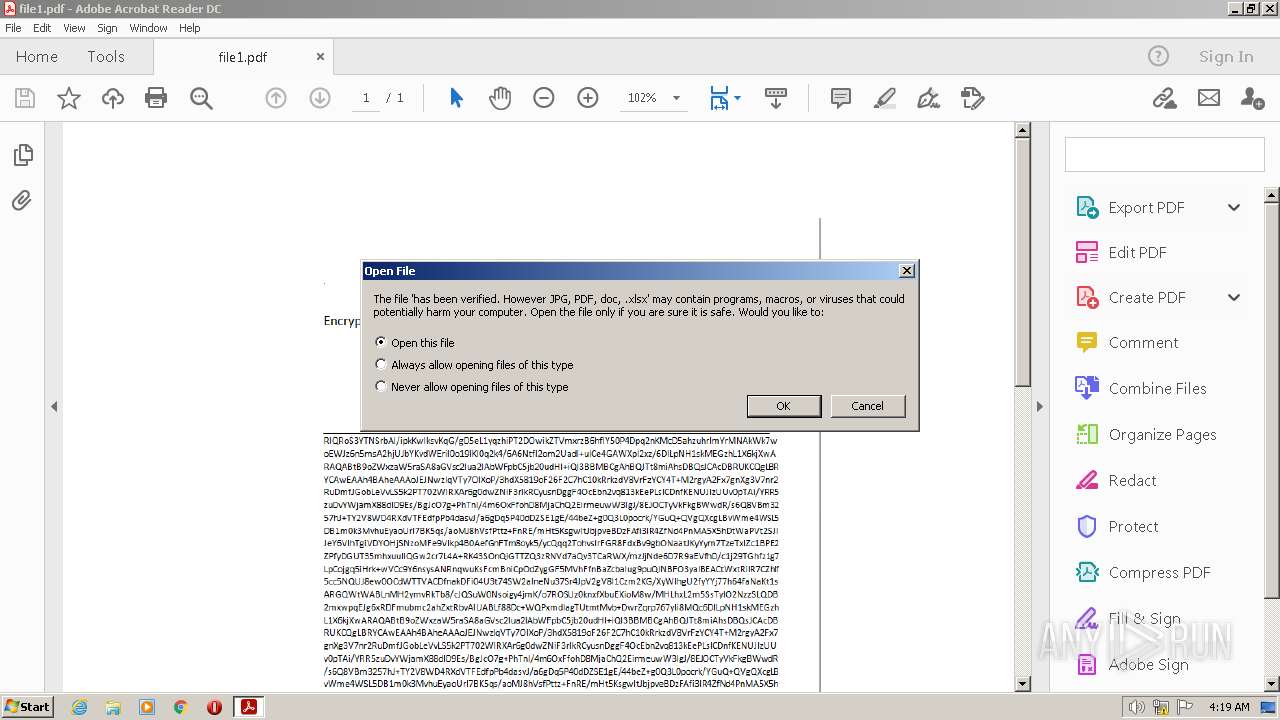Open page thumbnails panel icon
Screen dimensions: 1280x720
(22, 155)
